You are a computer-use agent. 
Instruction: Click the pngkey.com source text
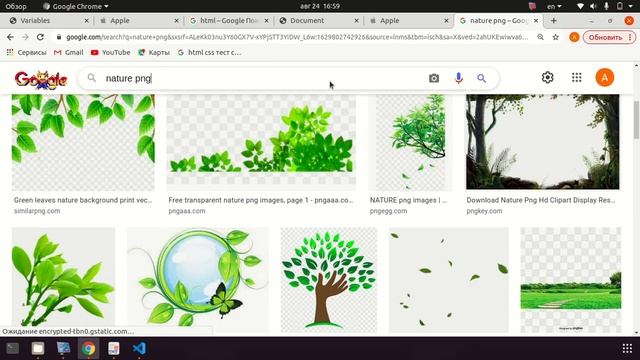pyautogui.click(x=484, y=211)
